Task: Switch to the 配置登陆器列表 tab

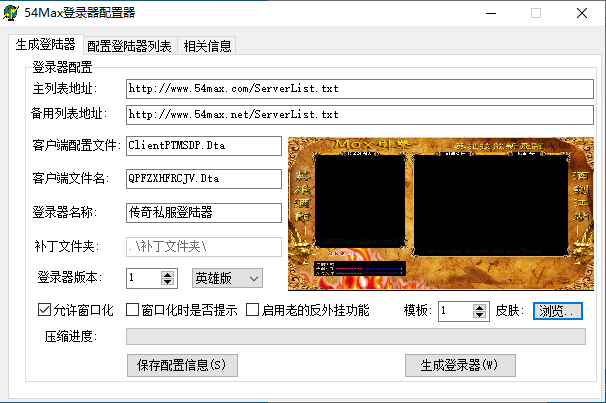Action: click(128, 45)
